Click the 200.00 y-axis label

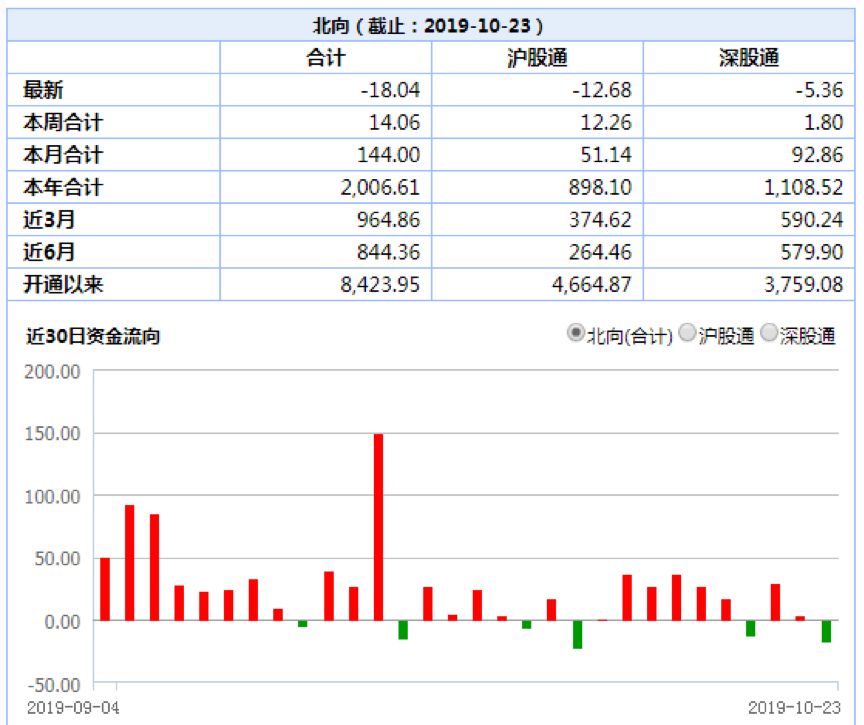(x=52, y=372)
